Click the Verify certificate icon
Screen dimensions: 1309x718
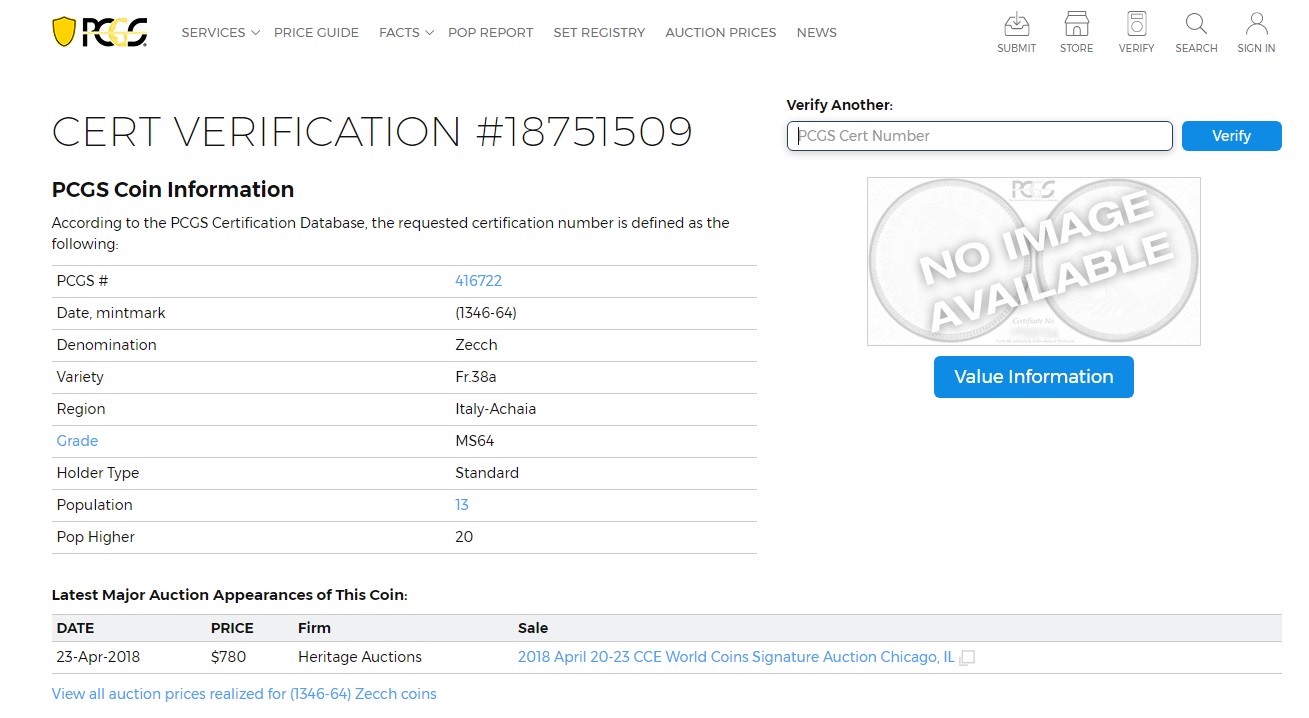1136,24
